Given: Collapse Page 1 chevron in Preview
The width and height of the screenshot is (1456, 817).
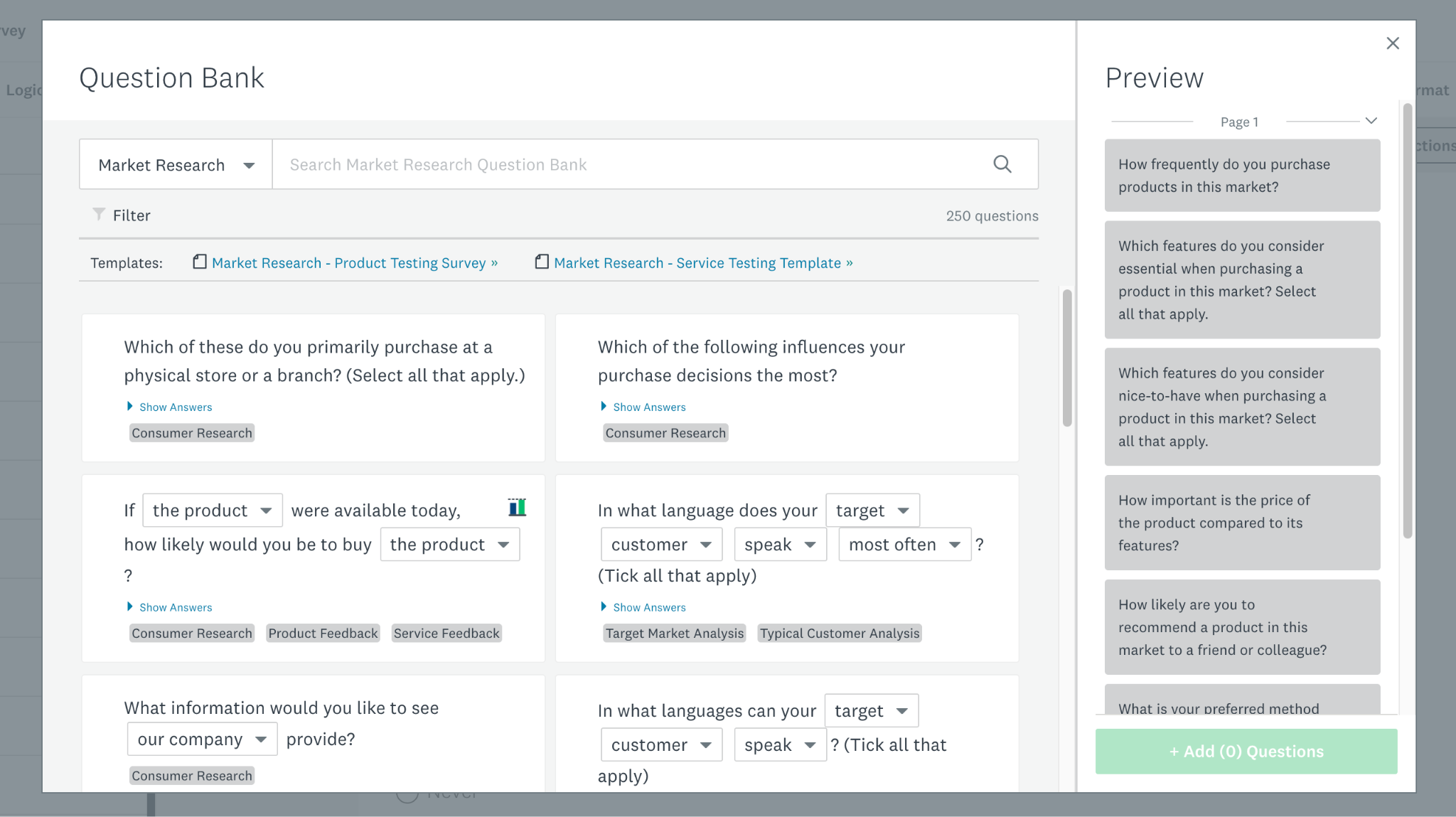Looking at the screenshot, I should click(x=1371, y=121).
